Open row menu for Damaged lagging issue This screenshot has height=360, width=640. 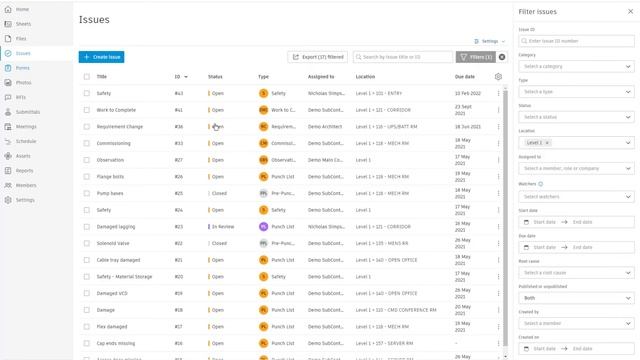pos(498,227)
